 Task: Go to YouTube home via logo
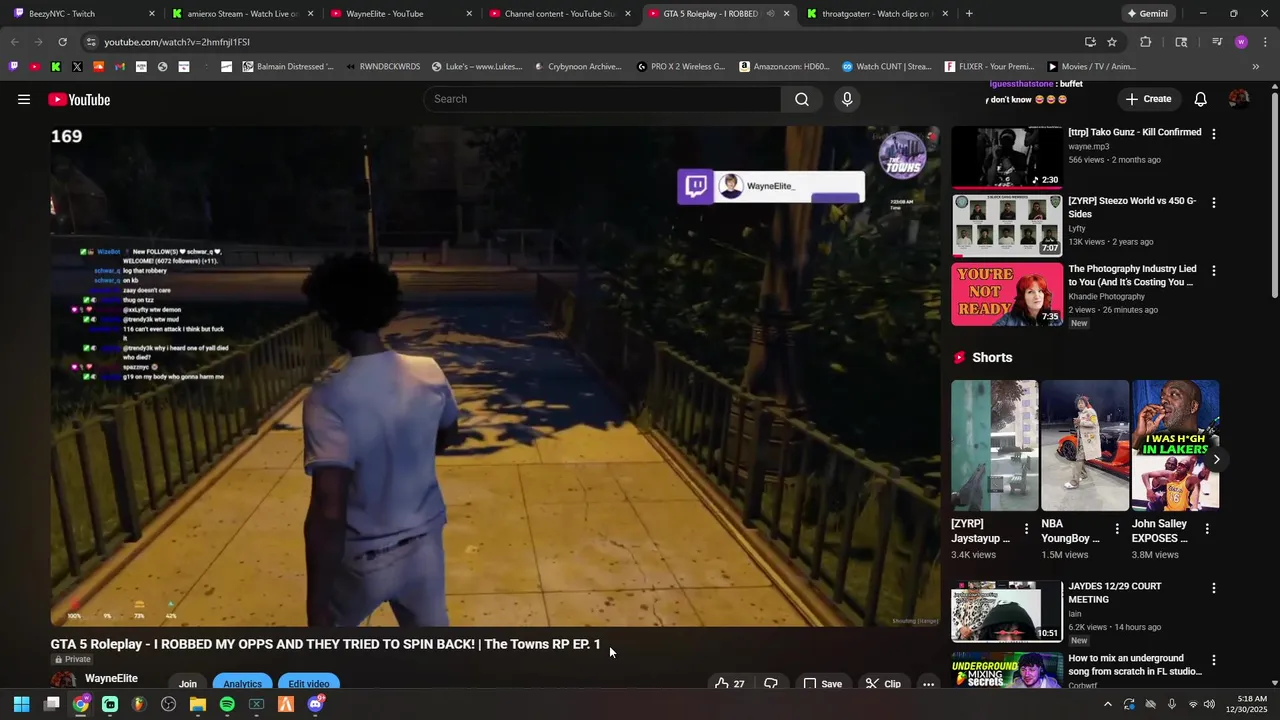pyautogui.click(x=79, y=99)
